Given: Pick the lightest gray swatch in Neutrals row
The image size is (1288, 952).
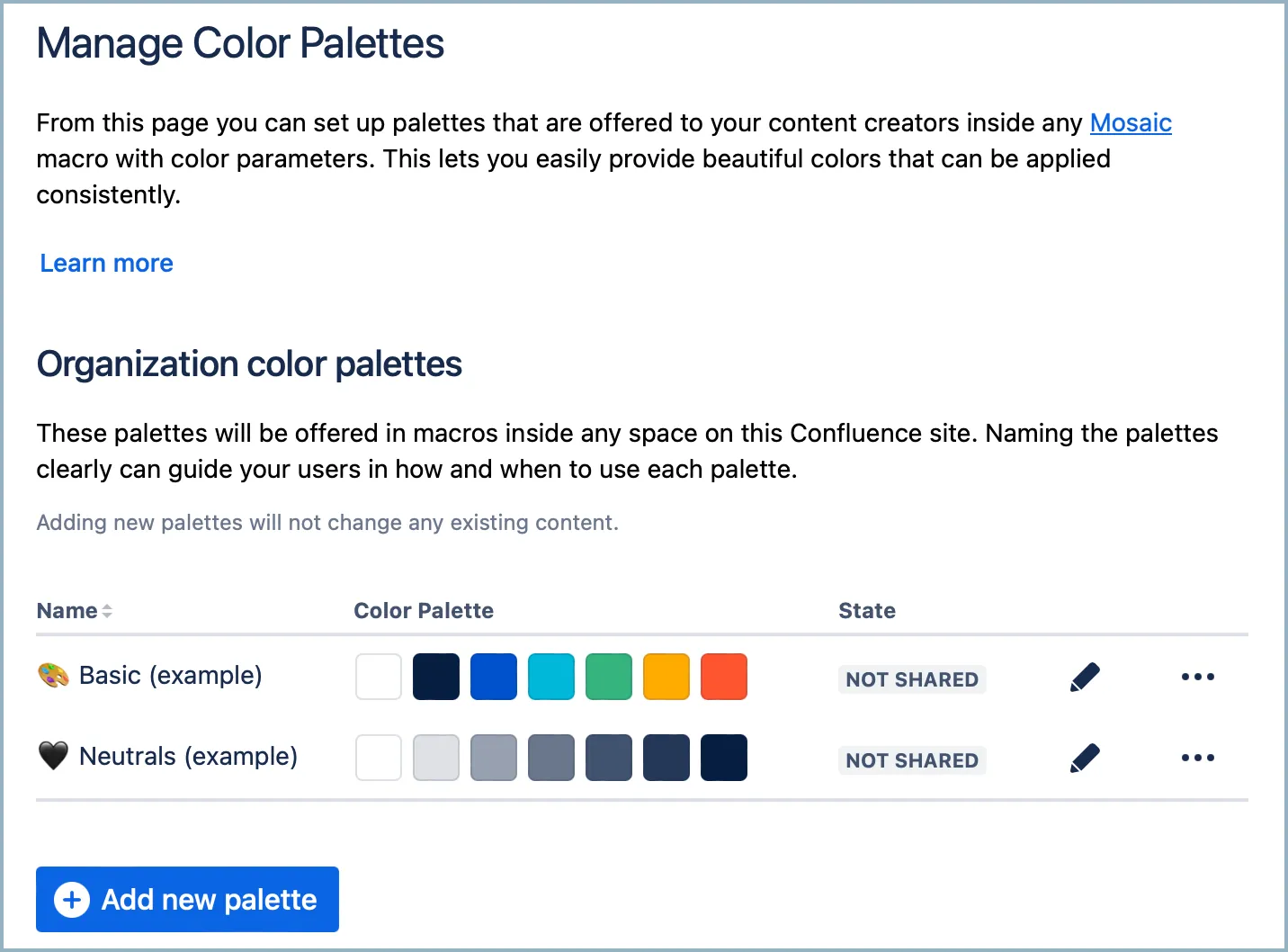Looking at the screenshot, I should coord(436,758).
